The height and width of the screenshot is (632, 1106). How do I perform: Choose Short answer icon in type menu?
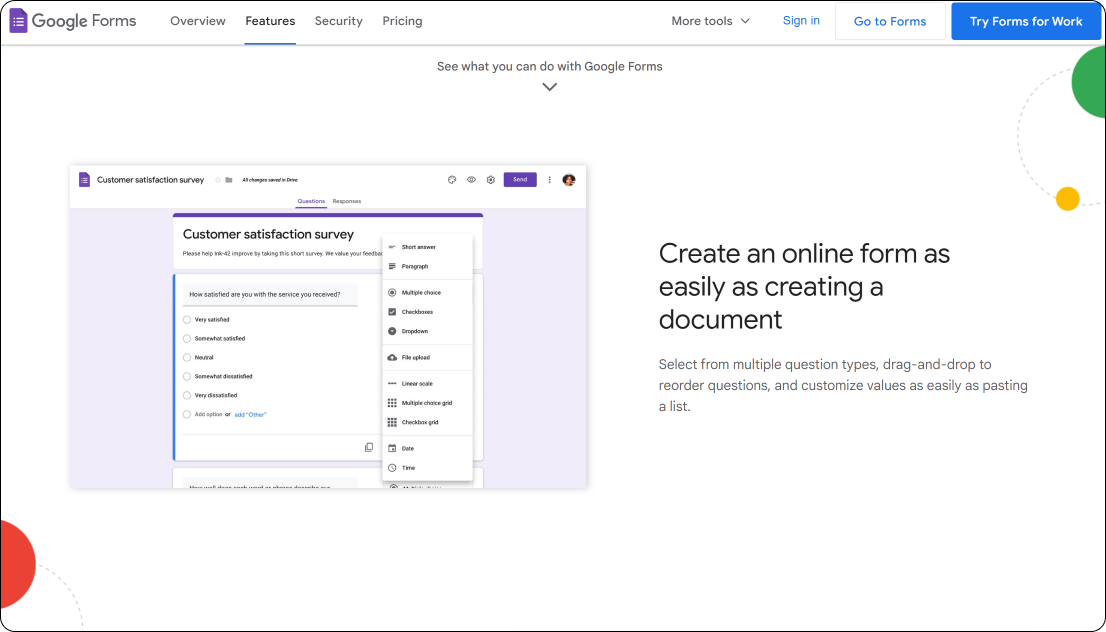[x=392, y=247]
